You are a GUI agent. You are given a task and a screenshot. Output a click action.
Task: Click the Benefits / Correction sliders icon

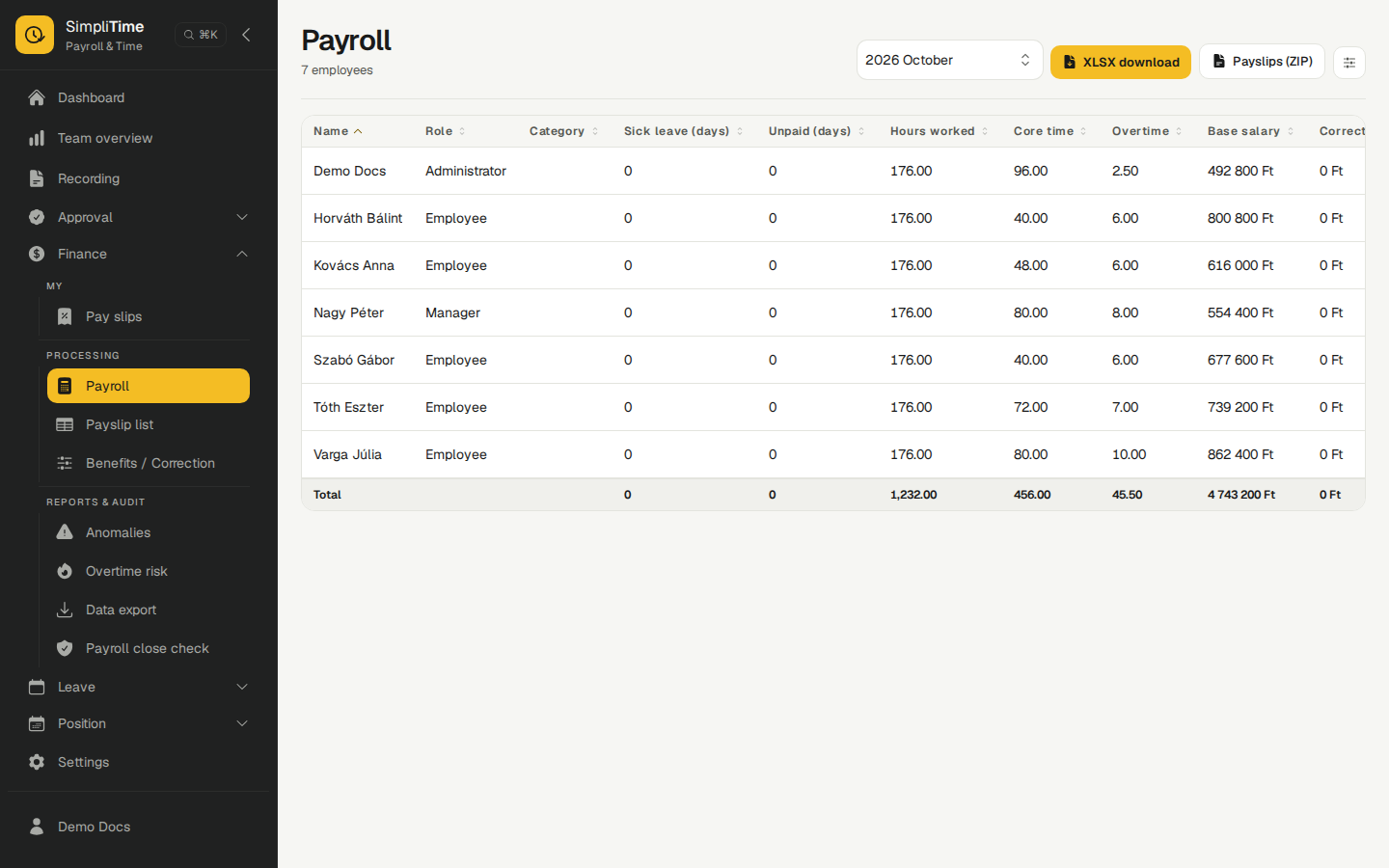point(65,463)
